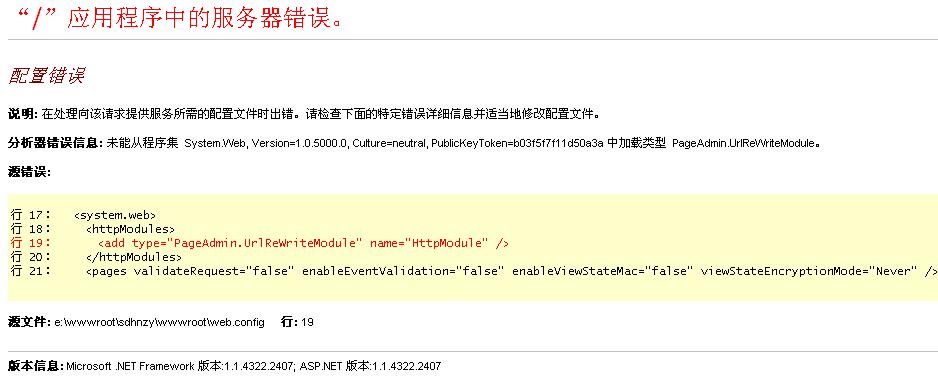Click the web.config file path text
The height and width of the screenshot is (383, 938).
(159, 322)
